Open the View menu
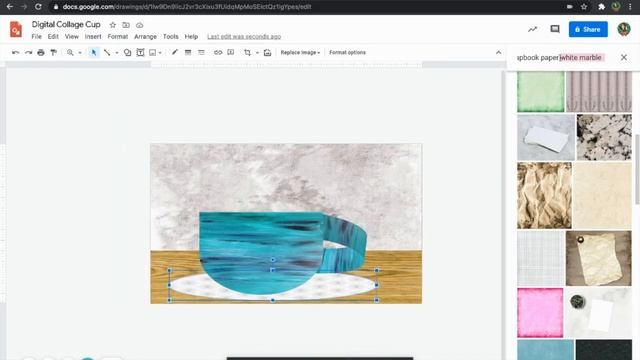This screenshot has height=360, width=640. 71,37
